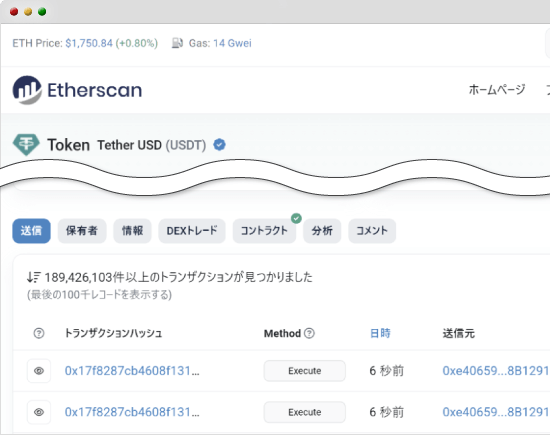550x435 pixels.
Task: Open first row sender address 0xe40659...8B1291
Action: 496,371
